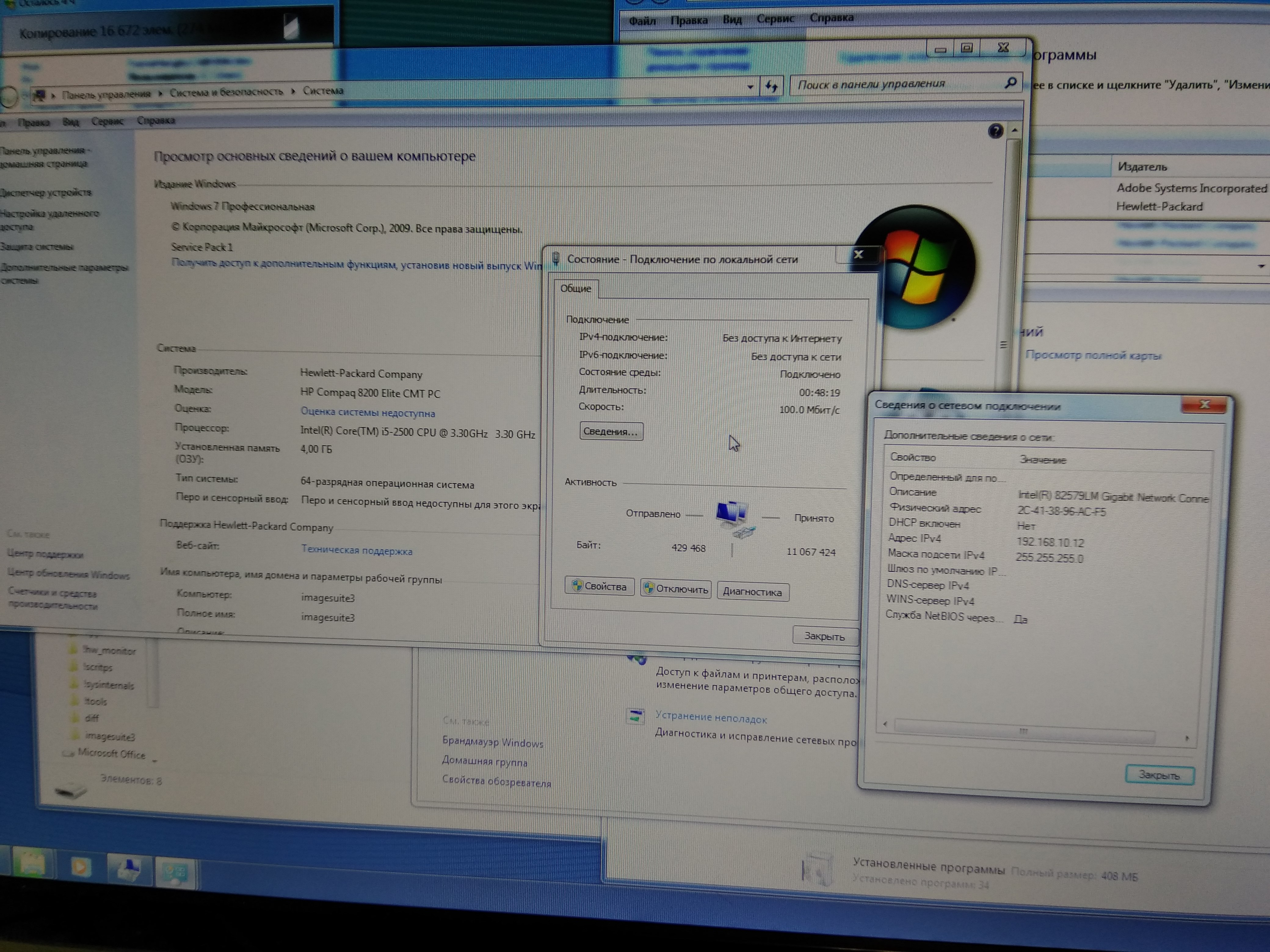Open Диспетчер устройств in the sidebar
The image size is (1270, 952).
(46, 192)
